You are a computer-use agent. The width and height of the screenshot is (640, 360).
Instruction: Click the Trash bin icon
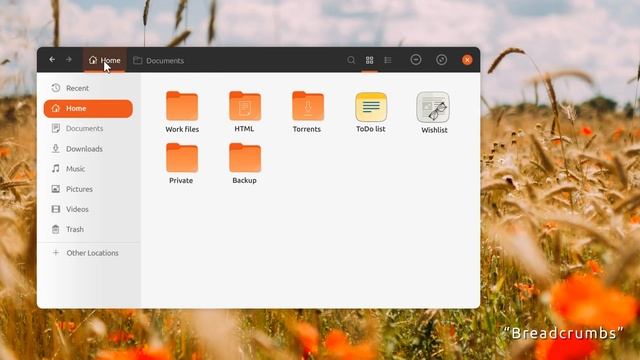56,229
